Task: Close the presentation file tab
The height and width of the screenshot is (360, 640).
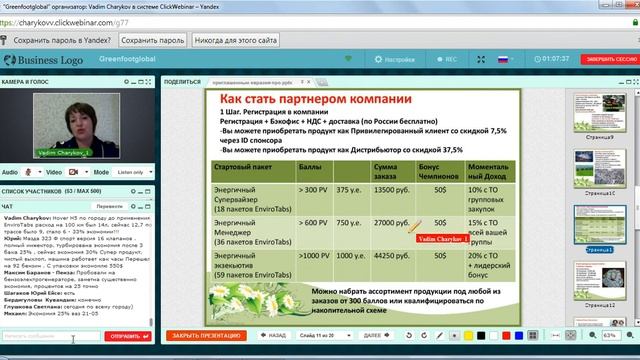Action: coord(309,82)
